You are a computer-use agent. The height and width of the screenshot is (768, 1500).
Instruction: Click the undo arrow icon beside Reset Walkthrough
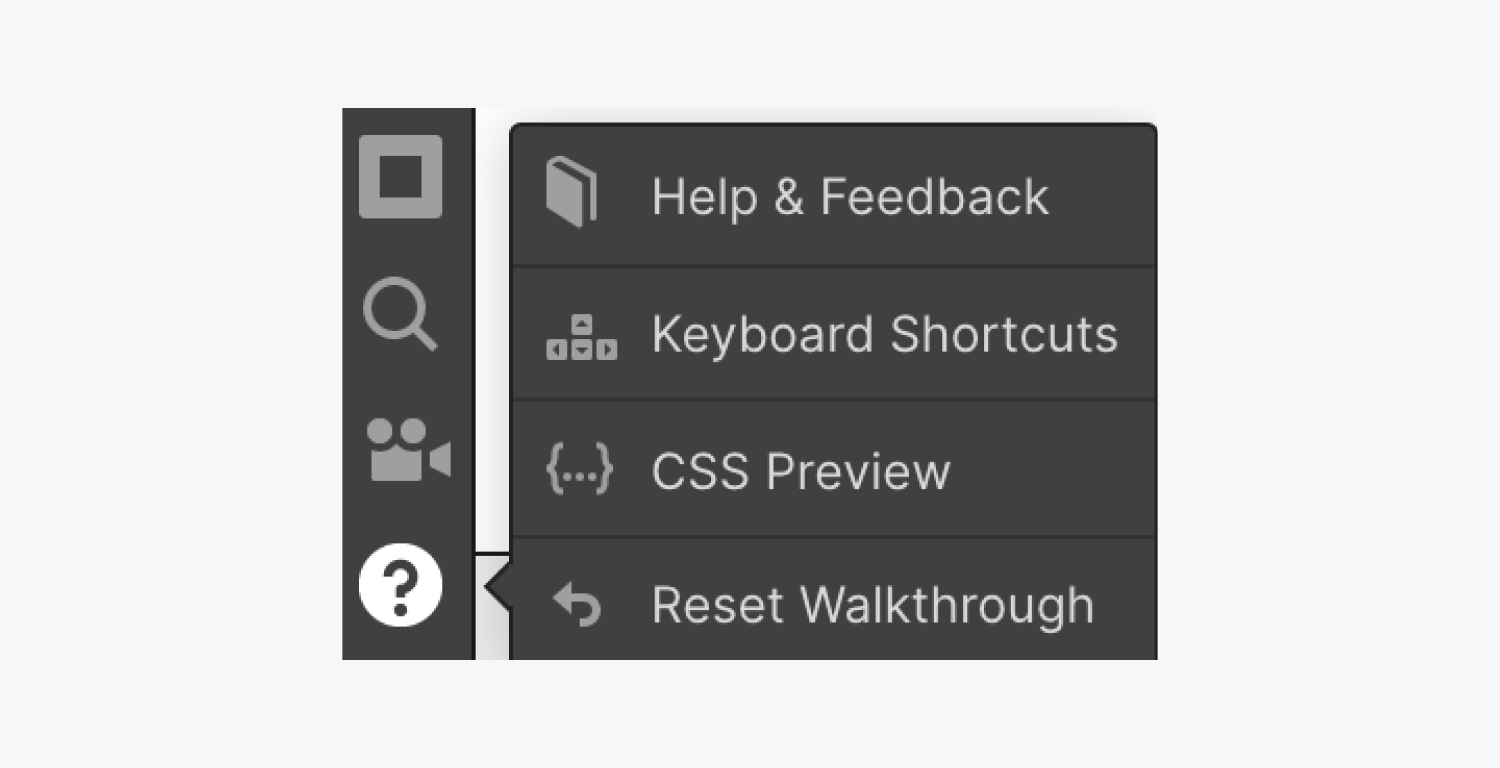coord(577,605)
